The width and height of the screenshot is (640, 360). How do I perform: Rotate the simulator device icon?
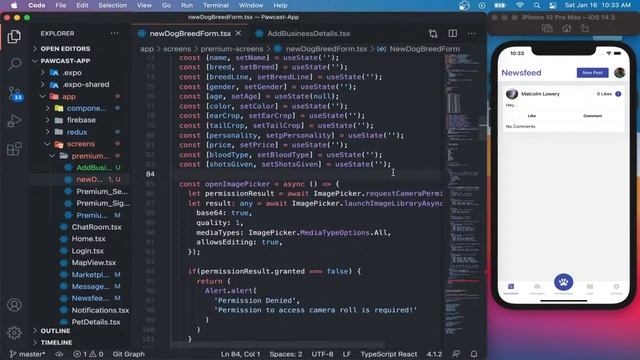585,28
